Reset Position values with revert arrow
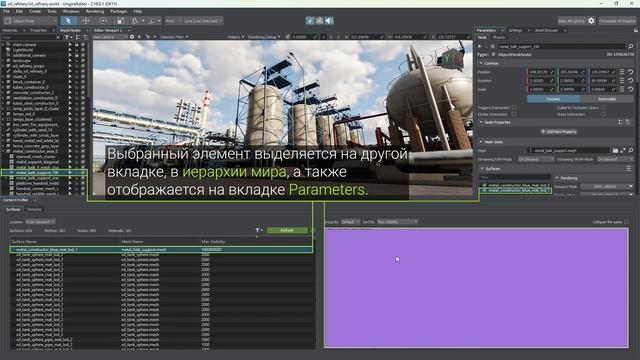Image resolution: width=640 pixels, height=360 pixels. click(631, 72)
